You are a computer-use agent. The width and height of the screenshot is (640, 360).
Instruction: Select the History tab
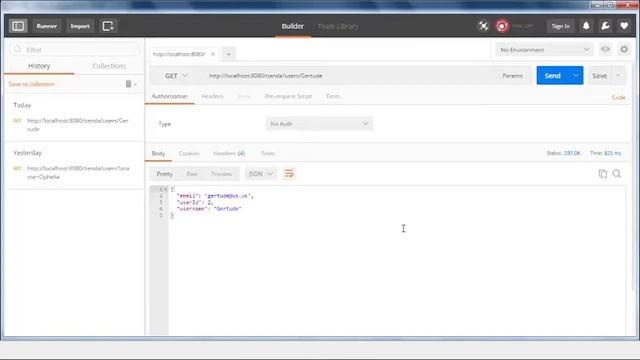(x=39, y=66)
